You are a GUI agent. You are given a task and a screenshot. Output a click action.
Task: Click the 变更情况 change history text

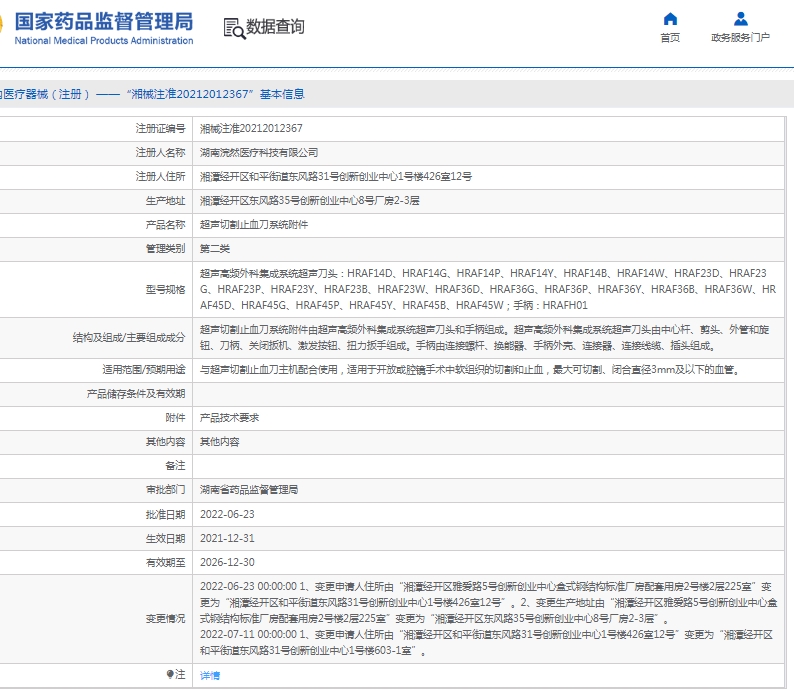coord(488,619)
